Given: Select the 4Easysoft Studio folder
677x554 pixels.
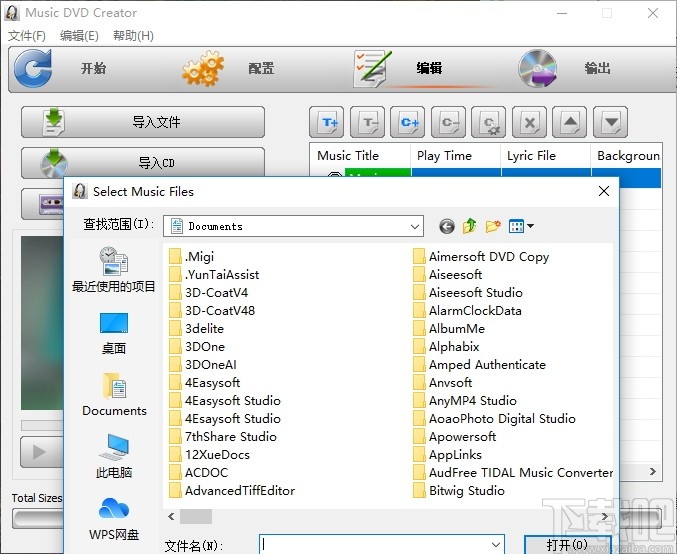Looking at the screenshot, I should tap(225, 401).
